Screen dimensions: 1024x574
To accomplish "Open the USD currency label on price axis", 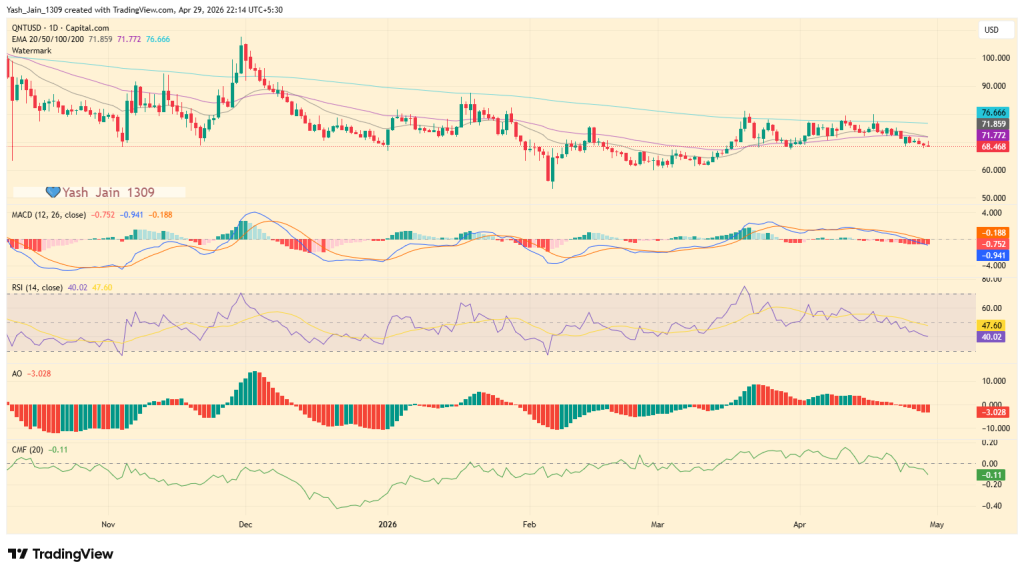I will 991,29.
